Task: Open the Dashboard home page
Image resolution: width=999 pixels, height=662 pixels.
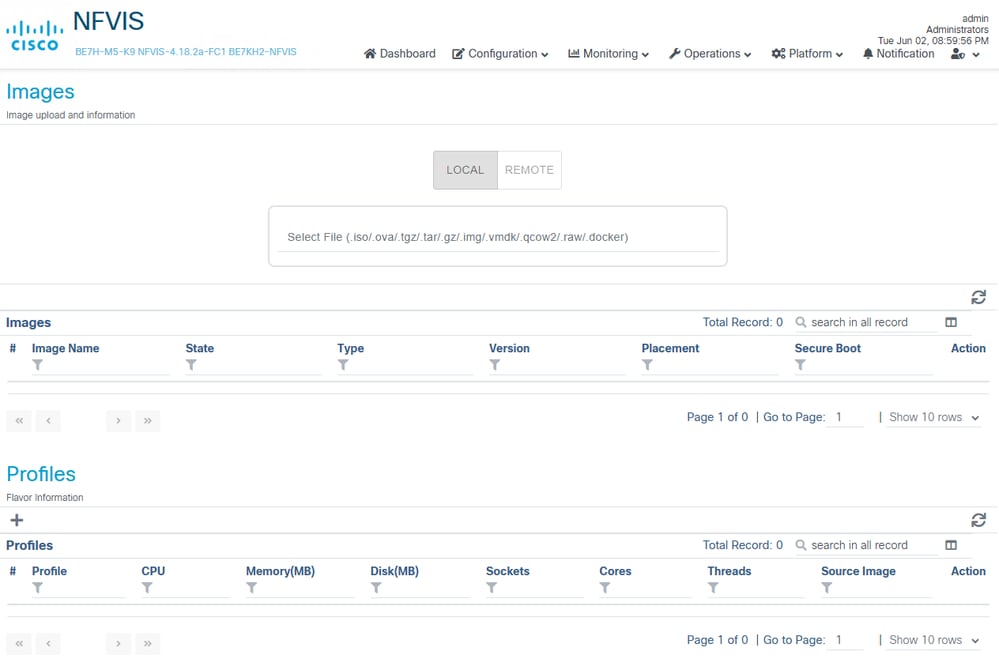Action: (x=399, y=54)
